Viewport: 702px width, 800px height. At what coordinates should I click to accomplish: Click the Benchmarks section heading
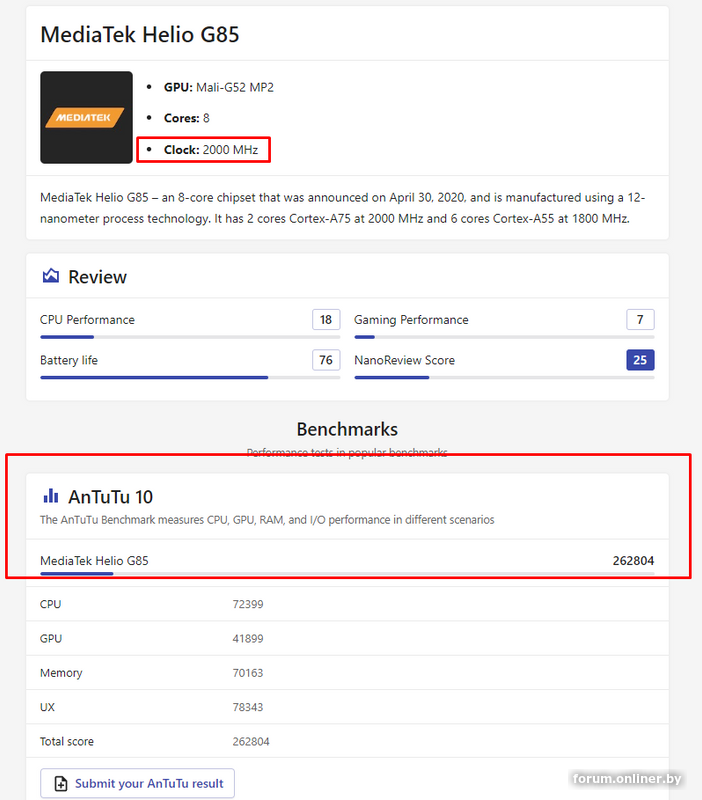[347, 429]
